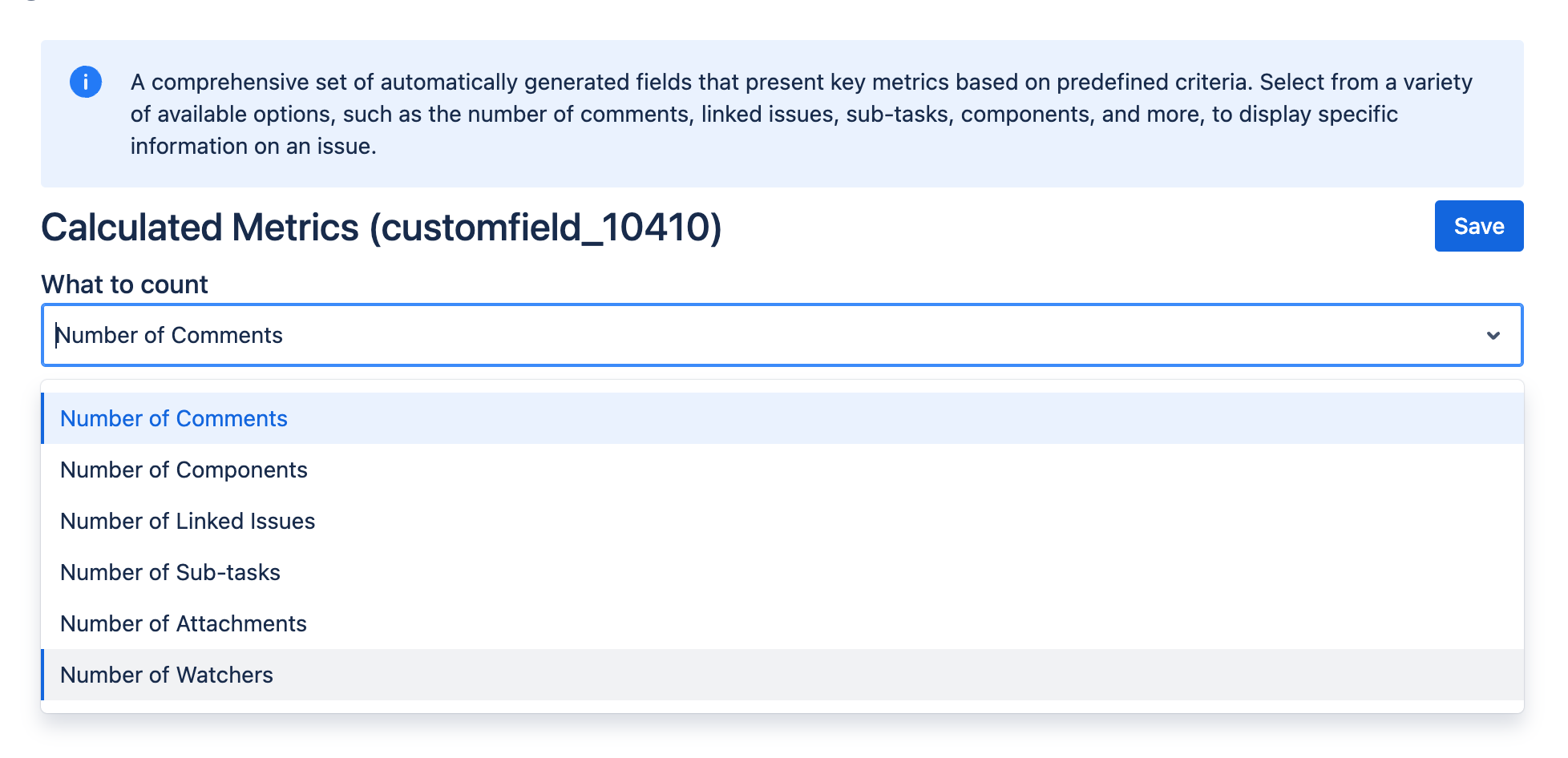
Task: Click the blue info icon
Action: click(86, 82)
